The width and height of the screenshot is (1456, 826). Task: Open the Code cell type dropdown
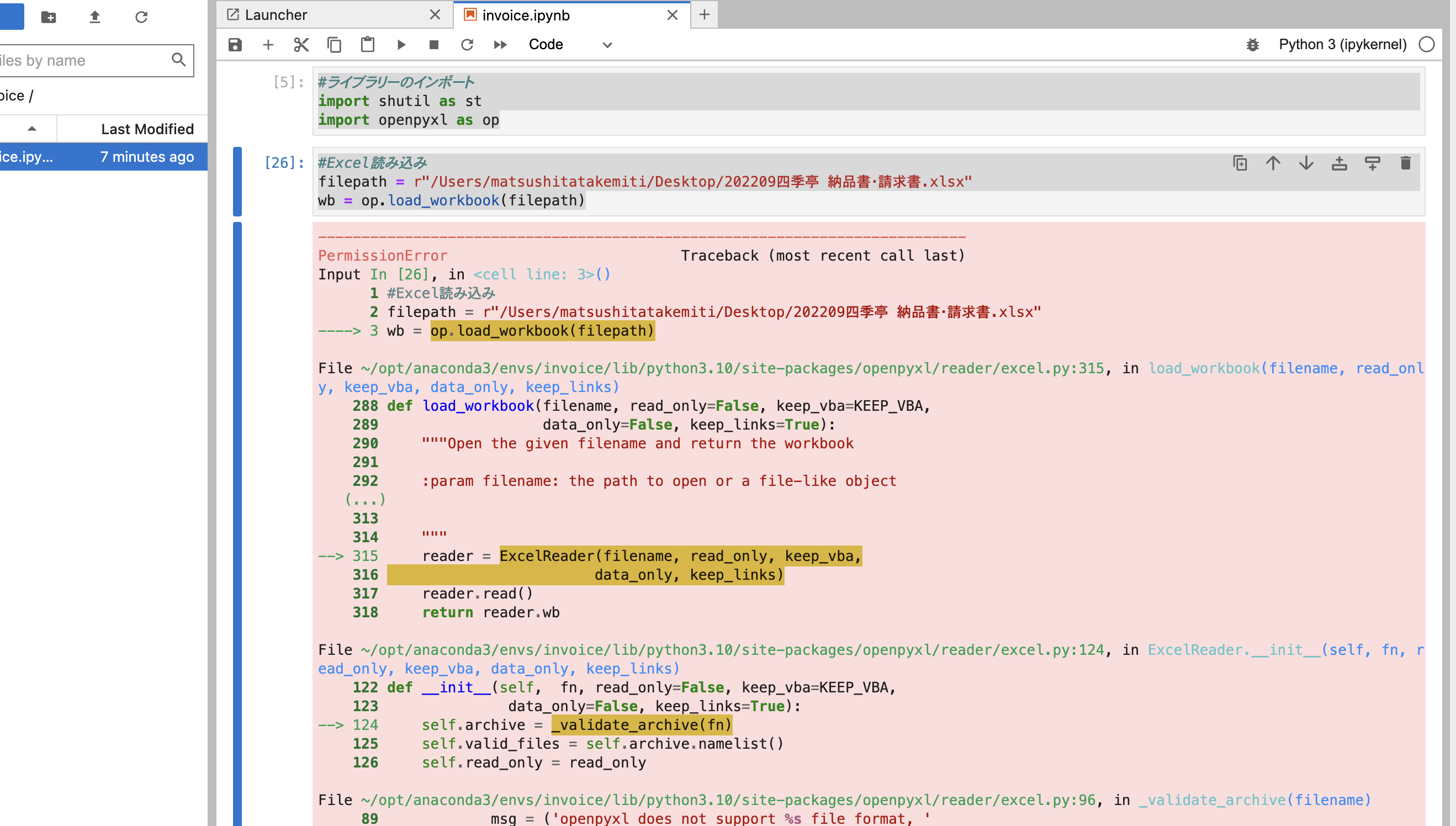[x=569, y=44]
